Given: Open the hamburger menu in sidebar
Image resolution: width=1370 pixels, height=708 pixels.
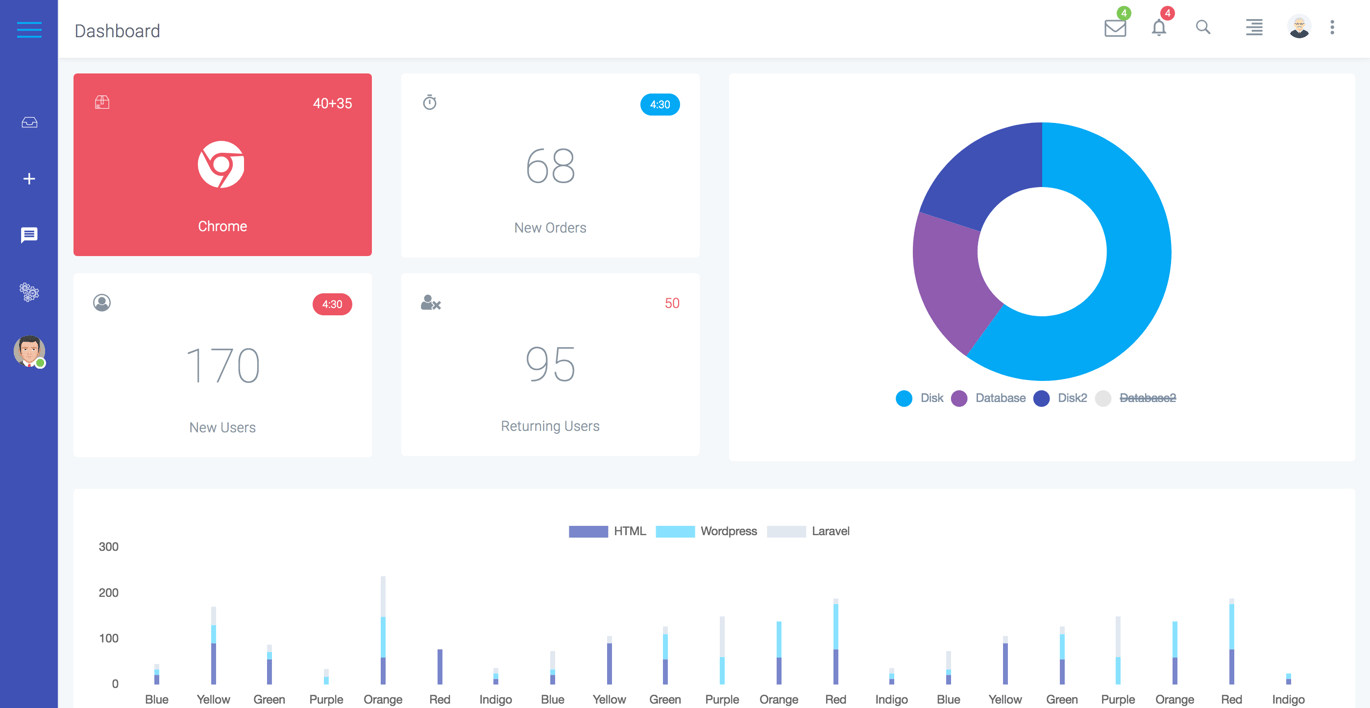Looking at the screenshot, I should click(29, 30).
